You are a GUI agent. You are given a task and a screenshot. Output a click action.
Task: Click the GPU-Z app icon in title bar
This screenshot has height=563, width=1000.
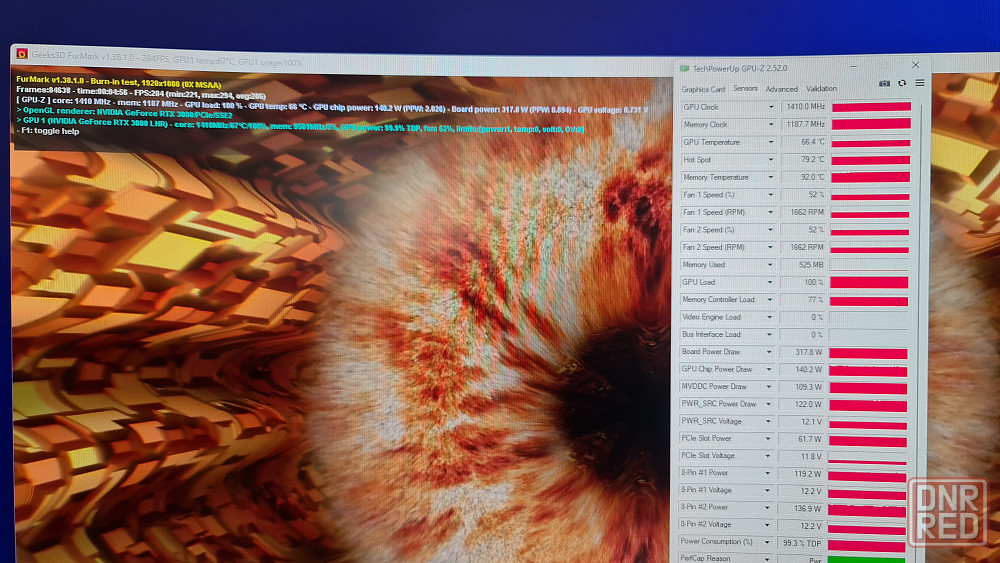[x=684, y=68]
